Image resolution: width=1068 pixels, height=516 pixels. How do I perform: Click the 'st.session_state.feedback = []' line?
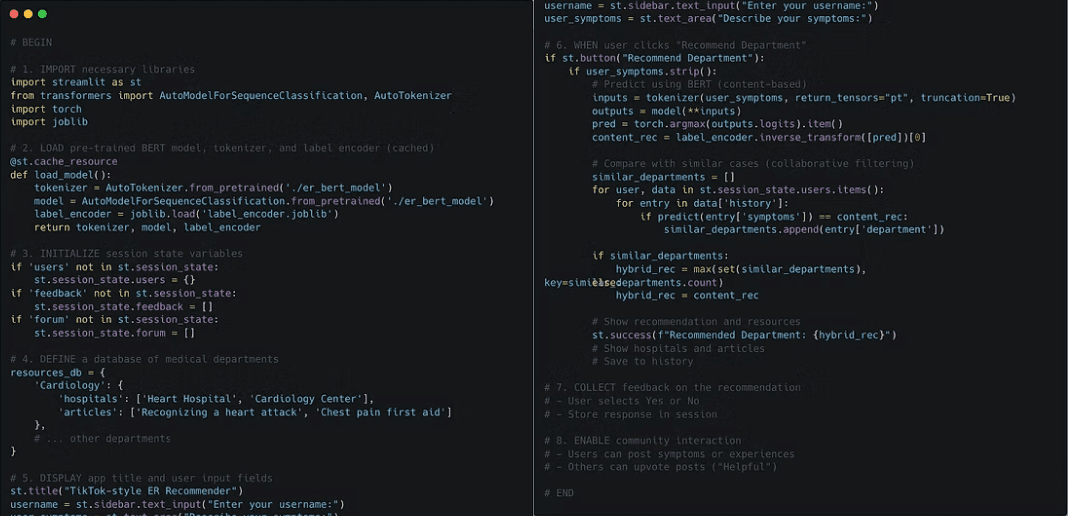[x=124, y=307]
